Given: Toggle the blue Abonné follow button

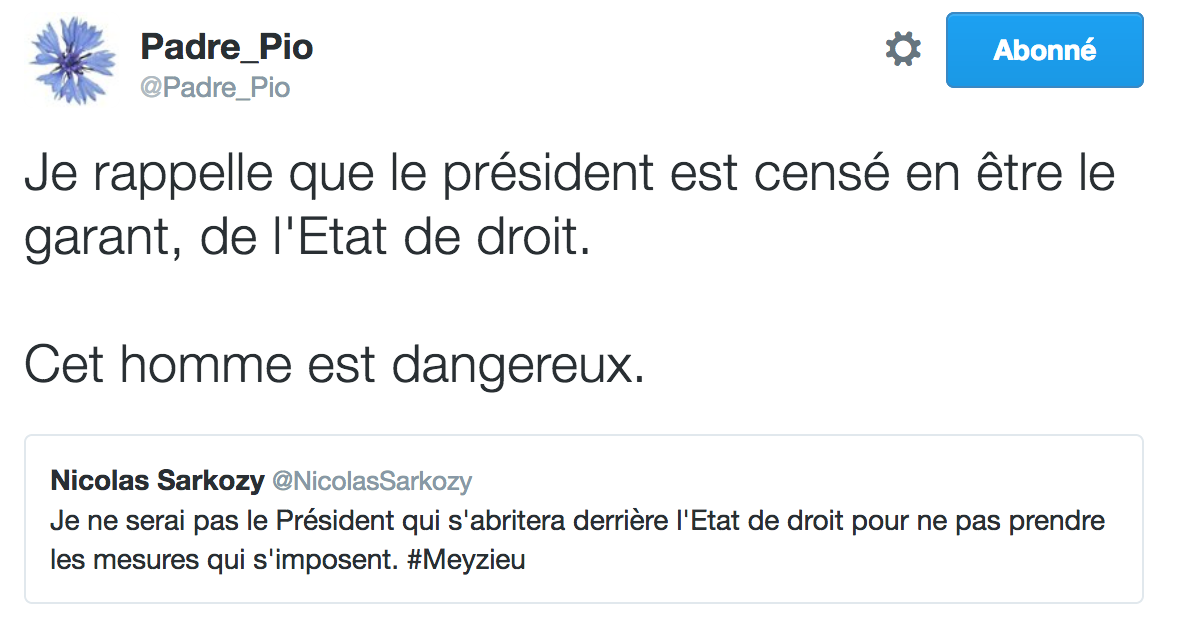Looking at the screenshot, I should [x=1044, y=50].
